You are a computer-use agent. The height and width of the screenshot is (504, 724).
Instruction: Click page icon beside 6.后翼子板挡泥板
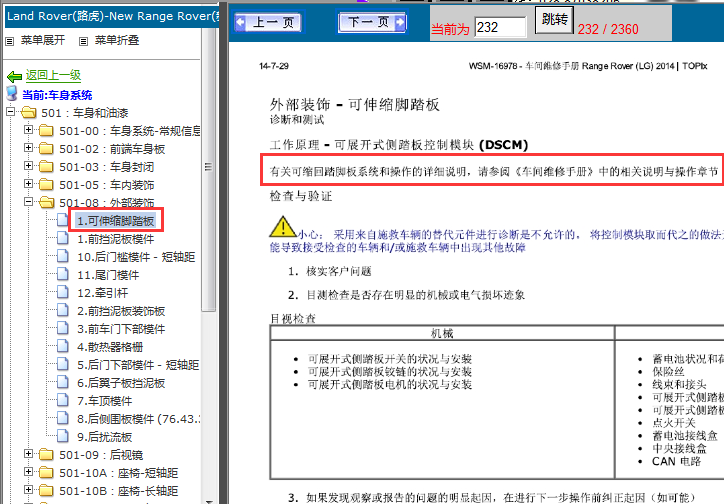click(x=62, y=382)
